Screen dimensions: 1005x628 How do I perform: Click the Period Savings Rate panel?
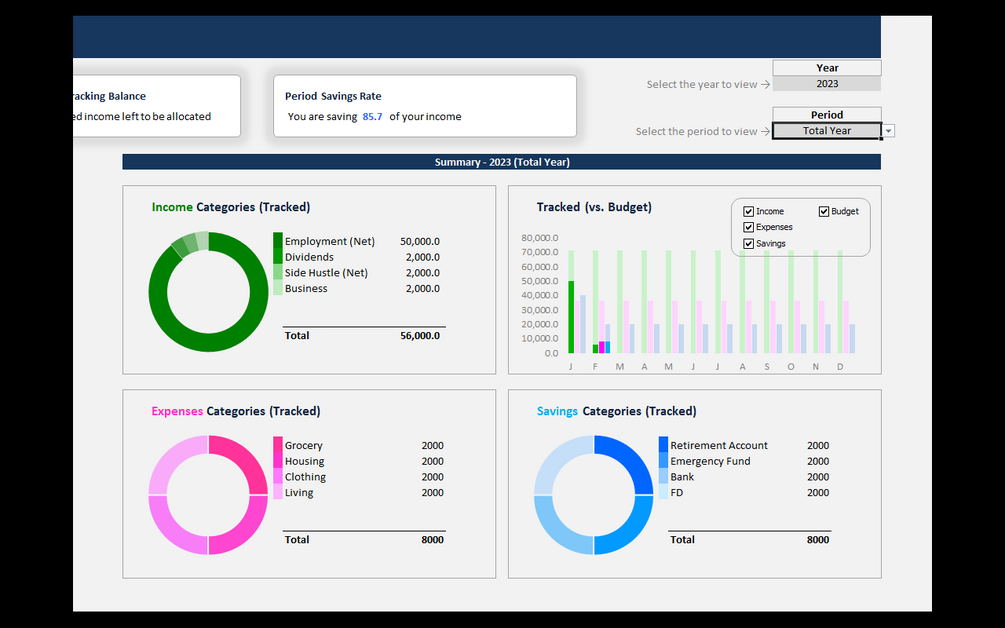[x=424, y=105]
